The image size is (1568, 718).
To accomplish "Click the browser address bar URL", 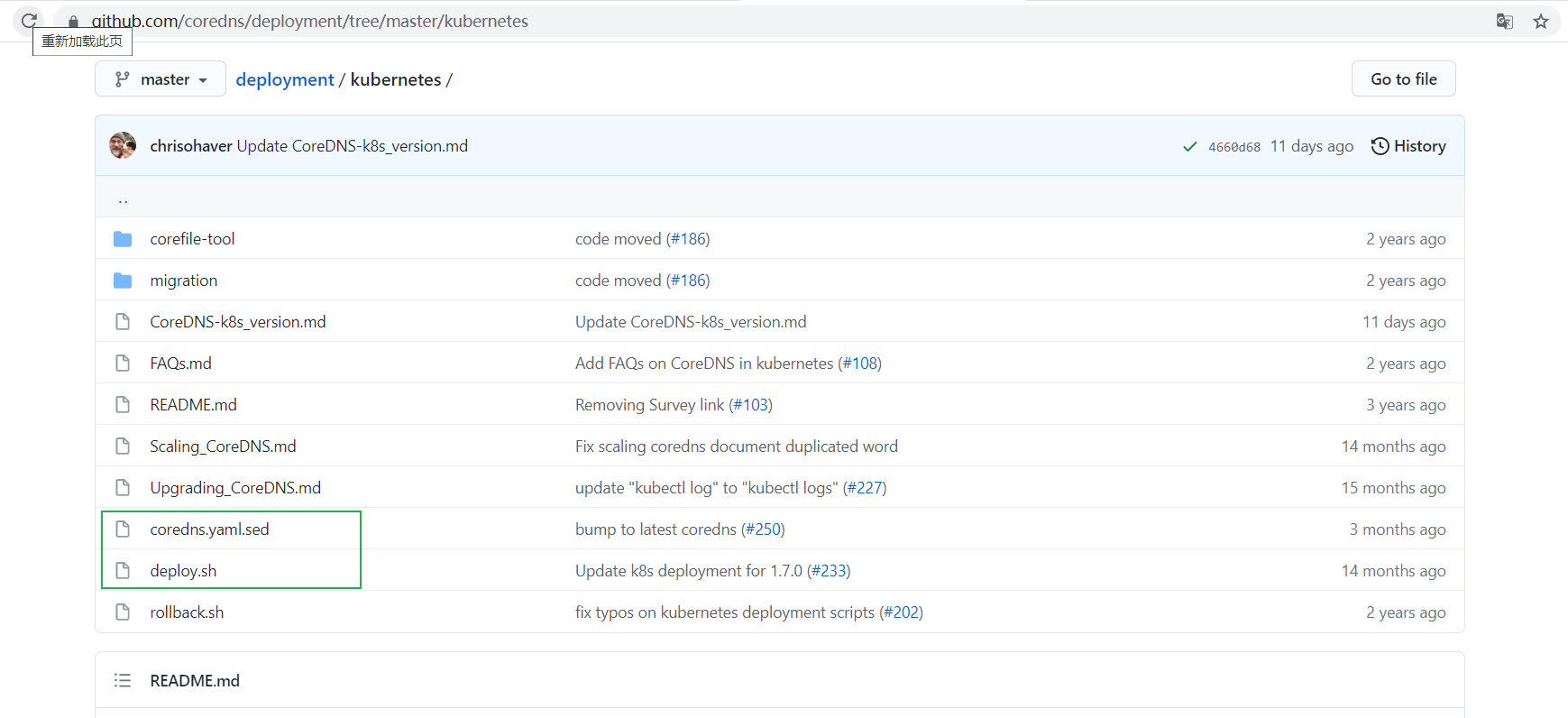I will [x=309, y=21].
